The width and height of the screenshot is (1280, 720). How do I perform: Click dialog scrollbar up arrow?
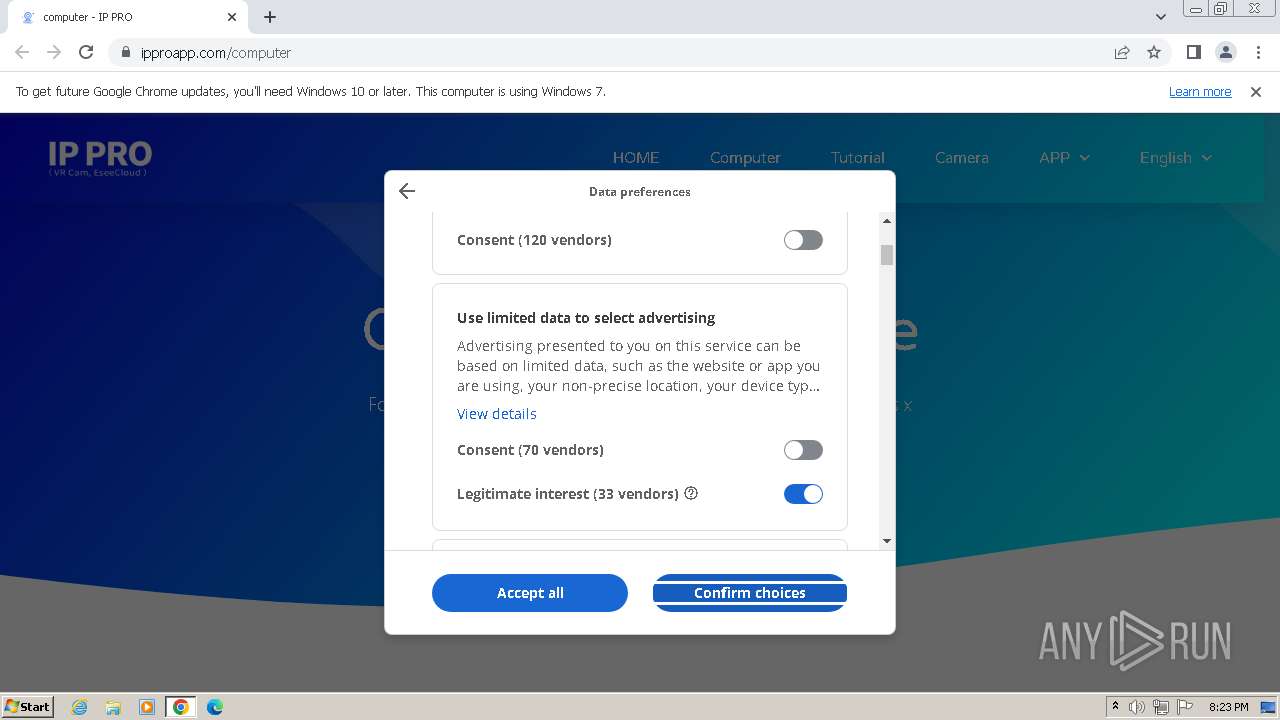887,221
